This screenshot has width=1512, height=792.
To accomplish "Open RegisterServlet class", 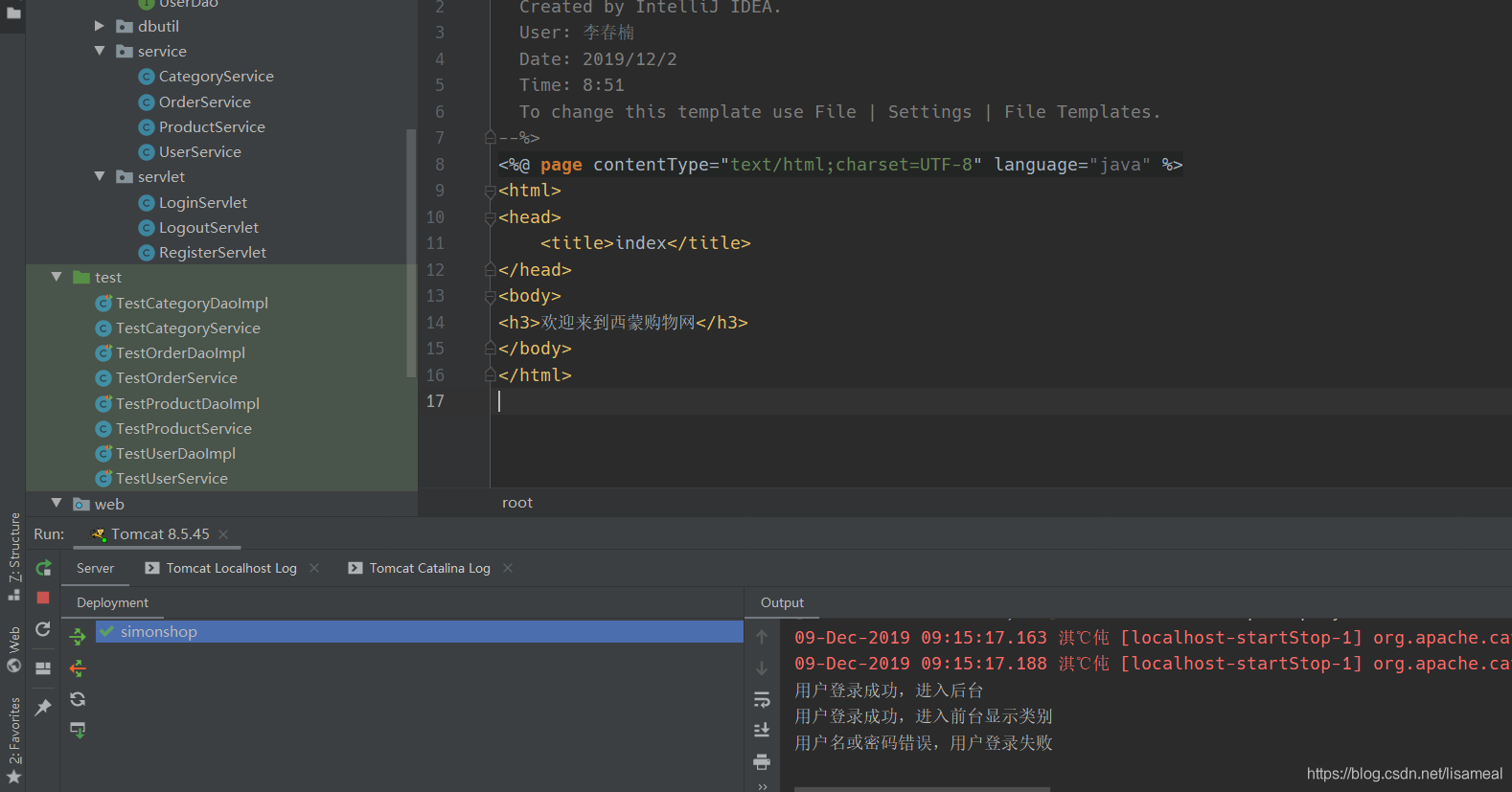I will click(x=212, y=252).
